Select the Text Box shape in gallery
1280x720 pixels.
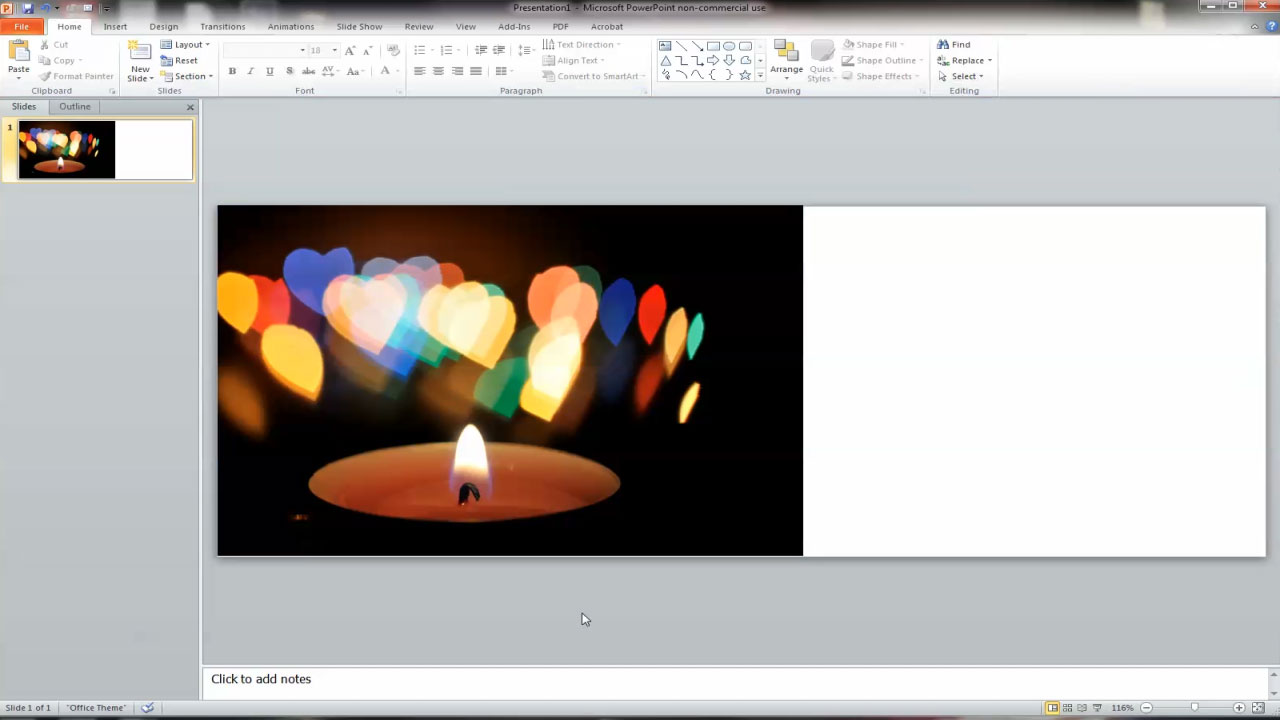(x=665, y=46)
